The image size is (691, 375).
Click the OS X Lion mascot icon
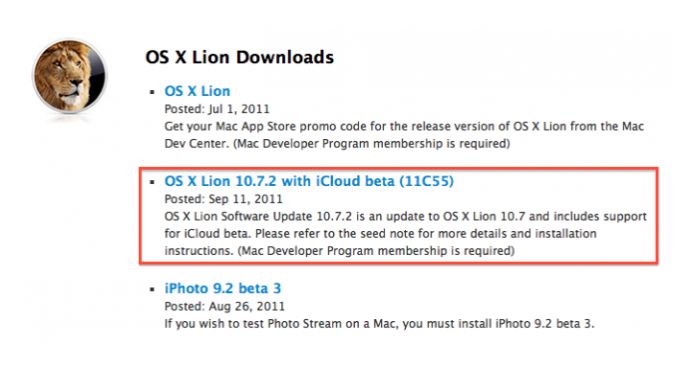coord(69,75)
